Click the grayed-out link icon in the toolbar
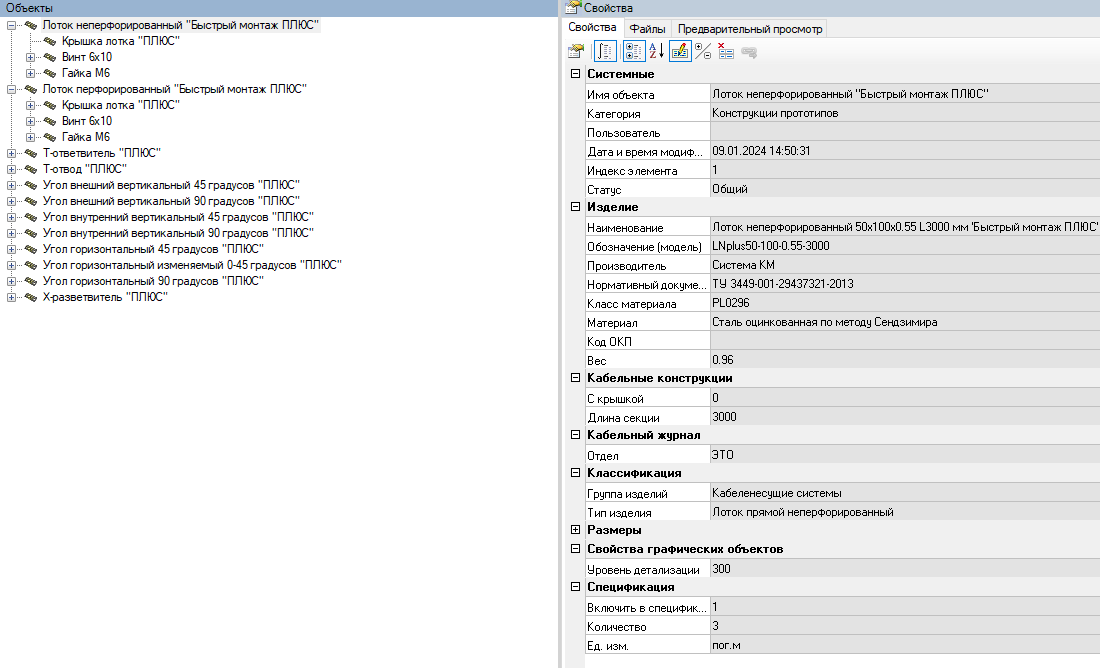Image resolution: width=1100 pixels, height=668 pixels. (749, 53)
